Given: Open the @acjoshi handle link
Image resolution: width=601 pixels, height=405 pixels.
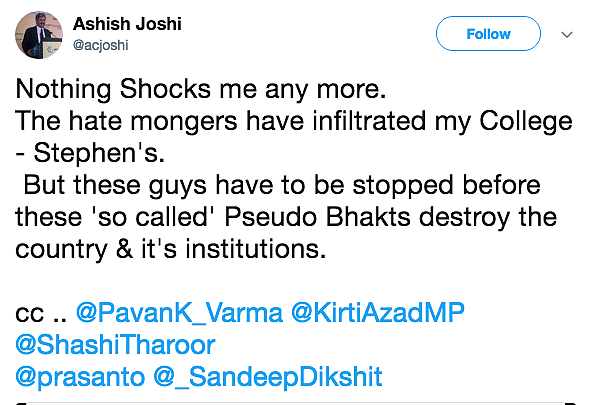Looking at the screenshot, I should (100, 45).
